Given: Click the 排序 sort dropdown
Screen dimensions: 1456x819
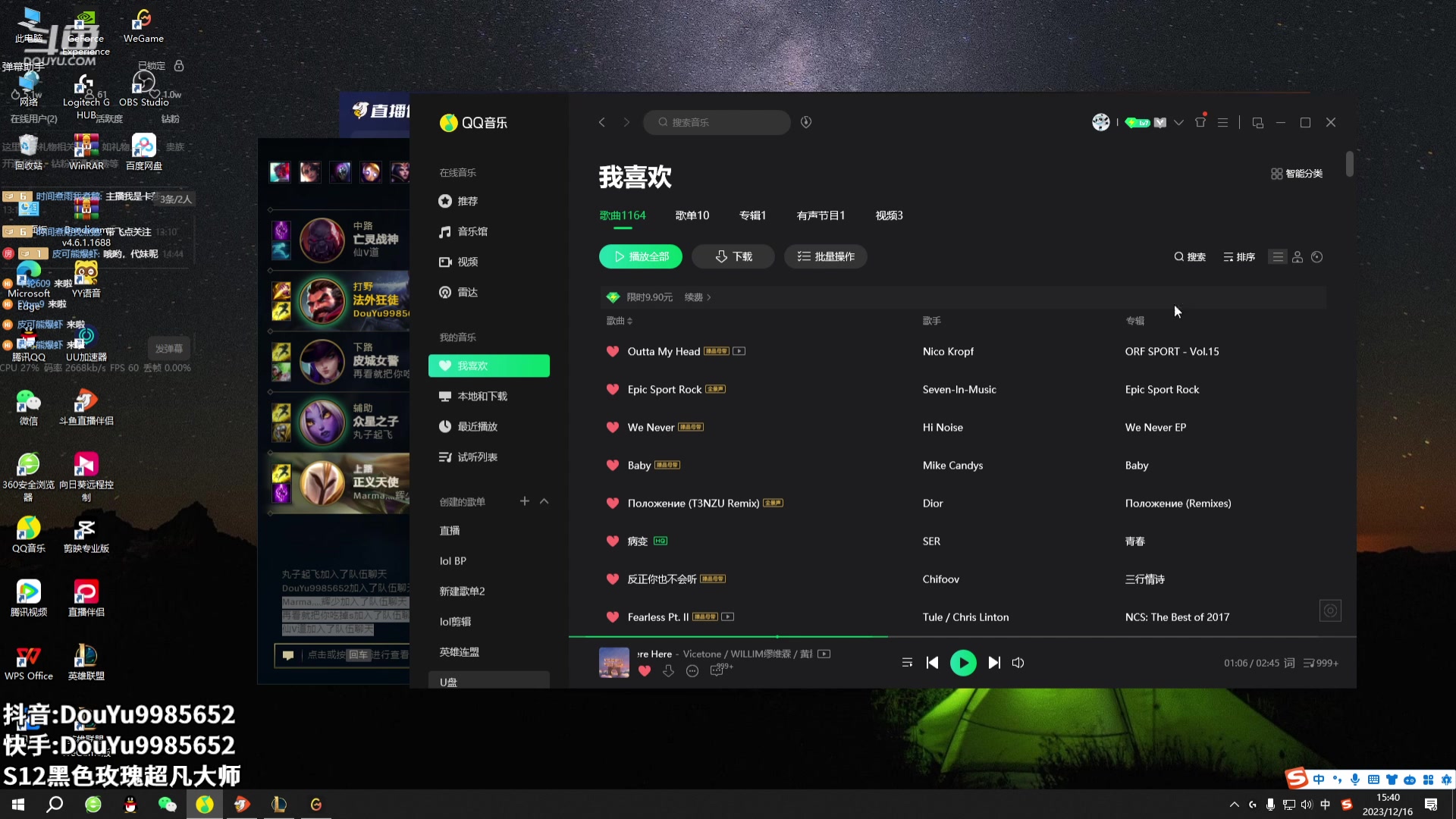Looking at the screenshot, I should coord(1240,257).
